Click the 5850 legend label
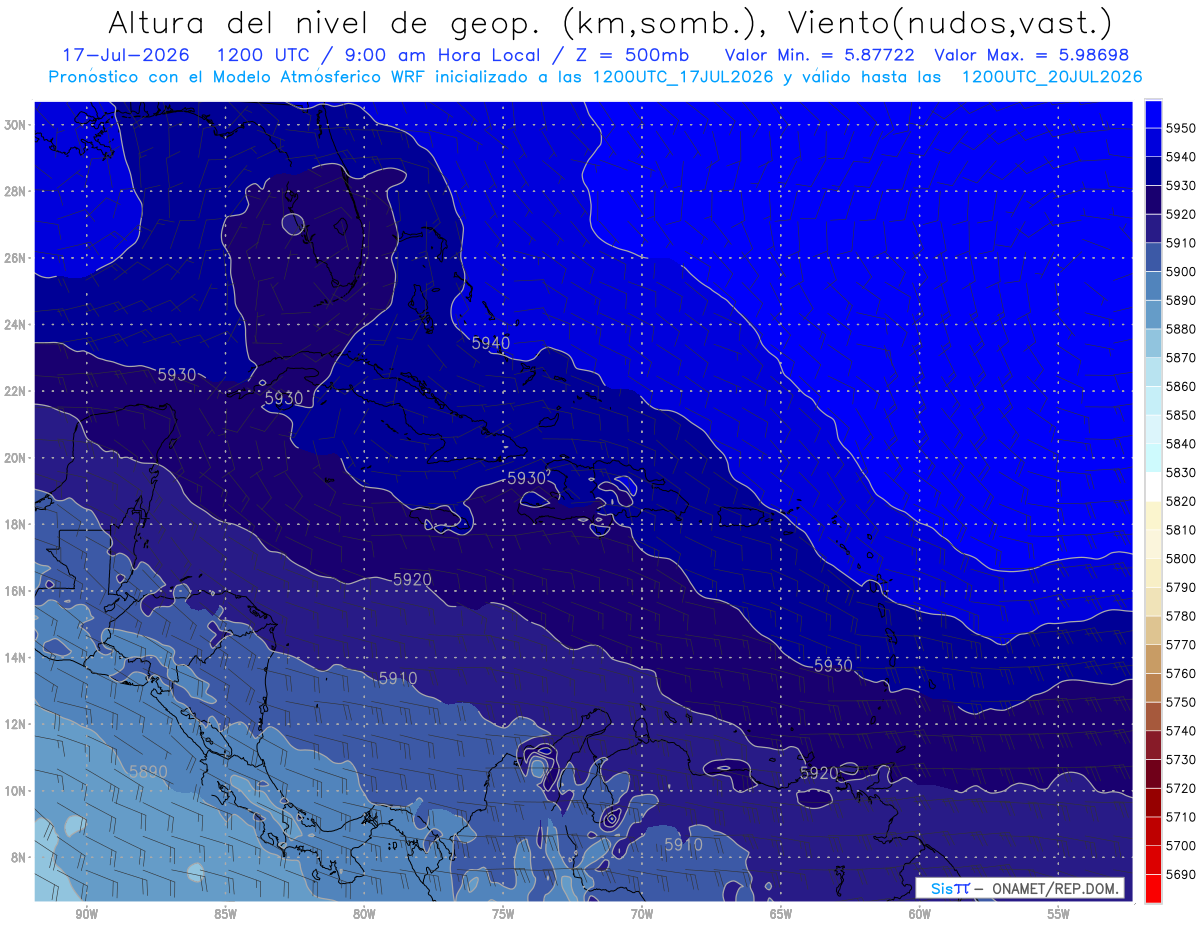 pos(1181,415)
